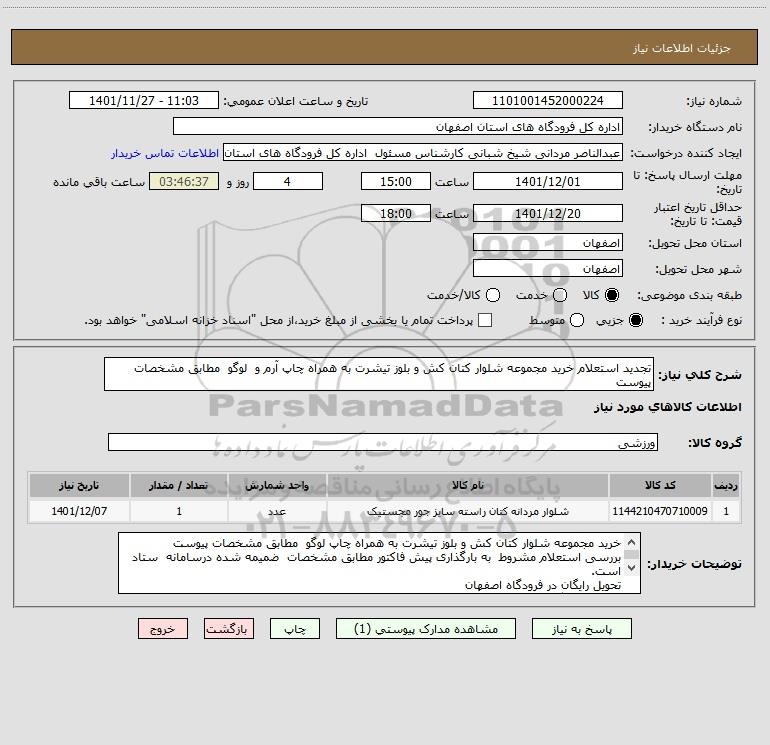770x745 pixels.
Task: Click the need date cell 1401/12/07
Action: click(x=79, y=511)
